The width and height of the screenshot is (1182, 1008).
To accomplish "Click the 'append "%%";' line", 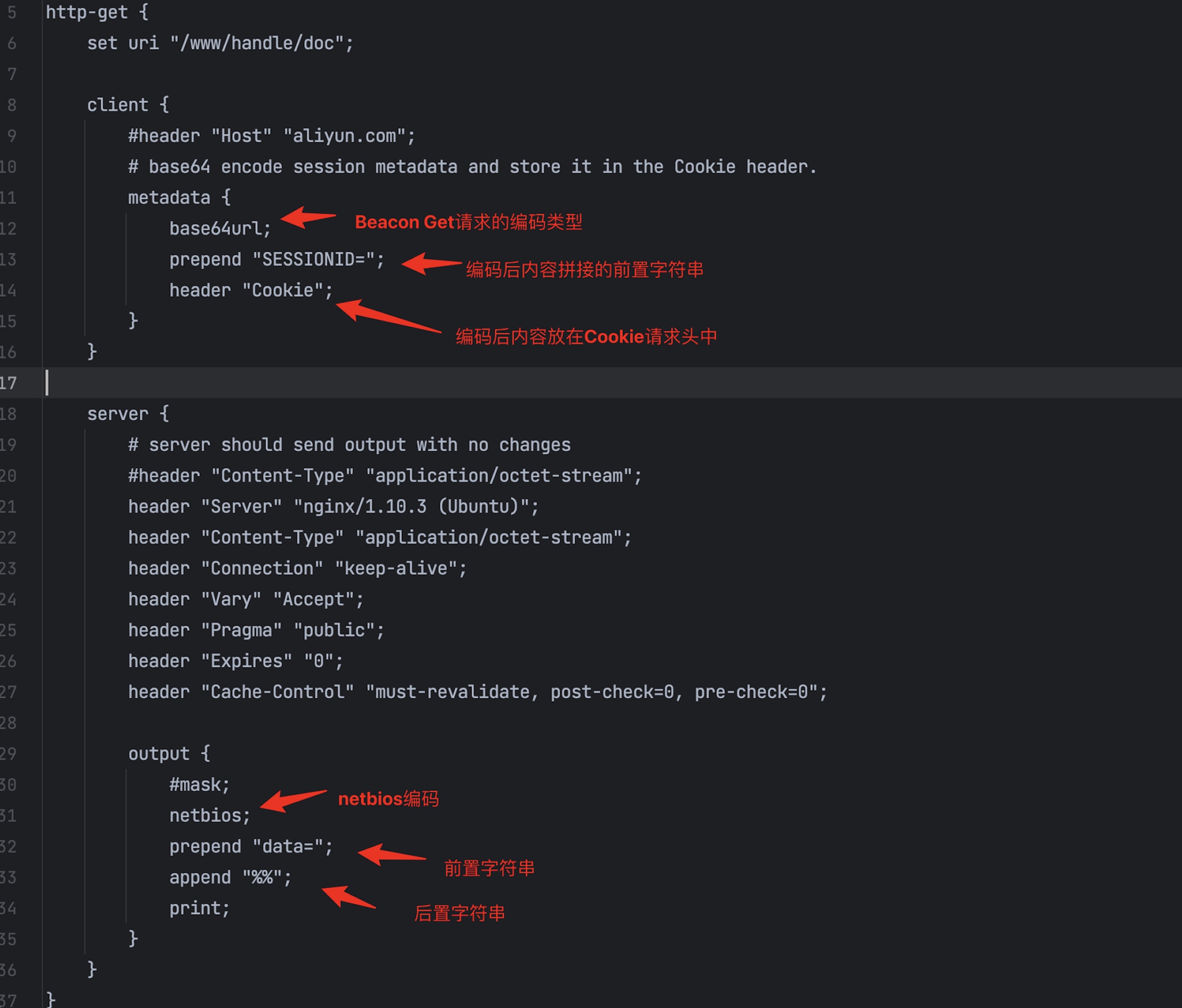I will coord(230,878).
